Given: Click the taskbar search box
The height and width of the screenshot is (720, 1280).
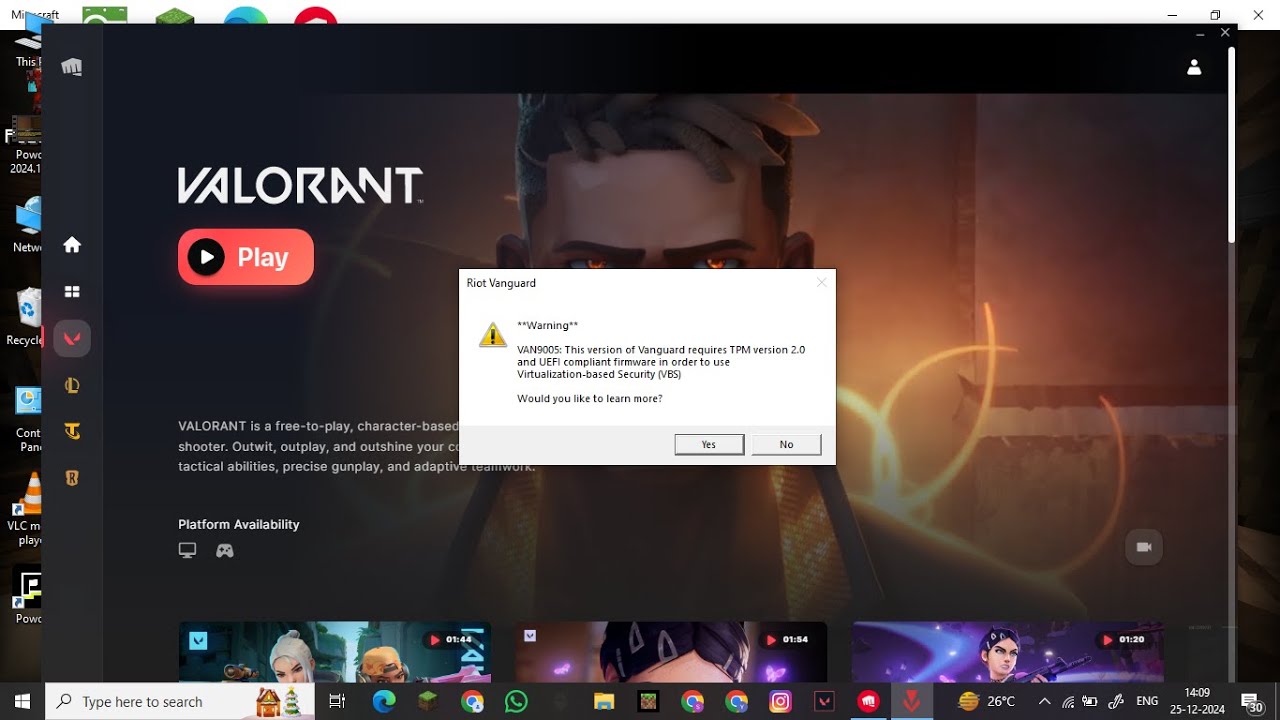Looking at the screenshot, I should click(180, 701).
